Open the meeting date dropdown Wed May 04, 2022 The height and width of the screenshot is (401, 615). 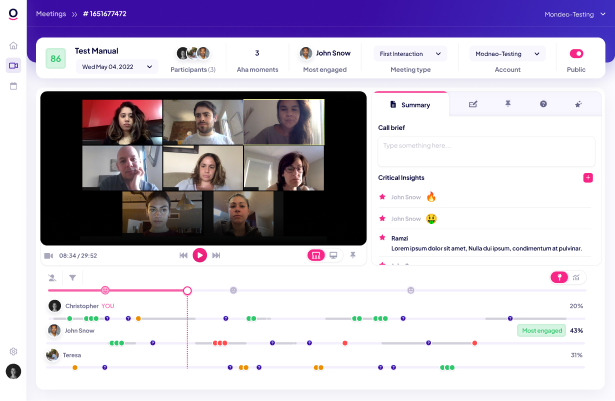(x=117, y=67)
